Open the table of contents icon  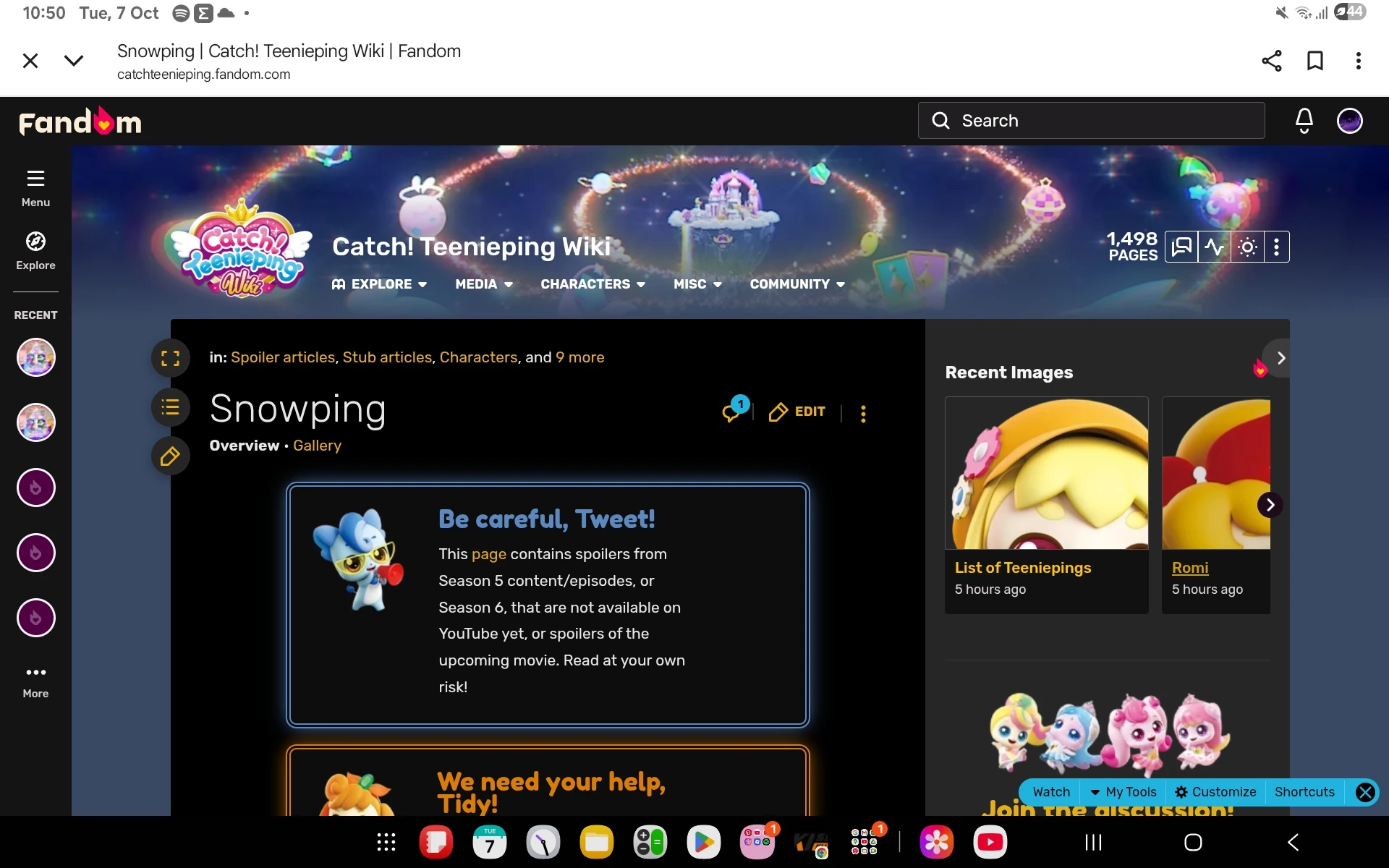pyautogui.click(x=170, y=407)
